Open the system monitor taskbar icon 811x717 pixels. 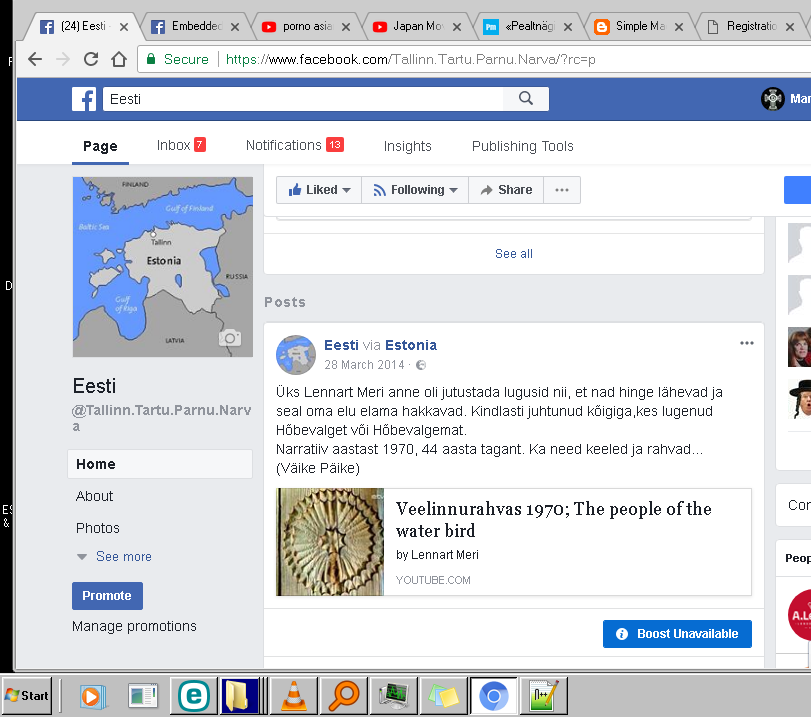pyautogui.click(x=395, y=696)
